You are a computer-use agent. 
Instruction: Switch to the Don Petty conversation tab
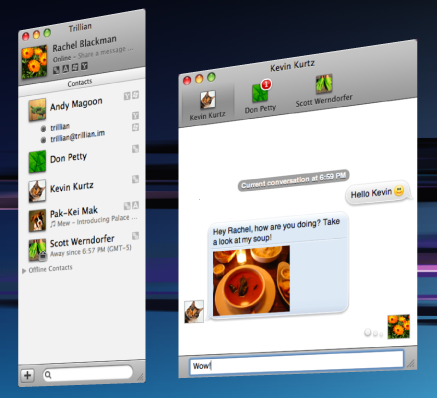point(260,98)
